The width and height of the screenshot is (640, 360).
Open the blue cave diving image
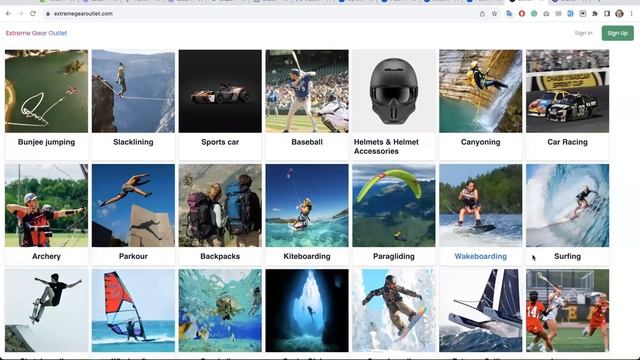[x=307, y=310]
